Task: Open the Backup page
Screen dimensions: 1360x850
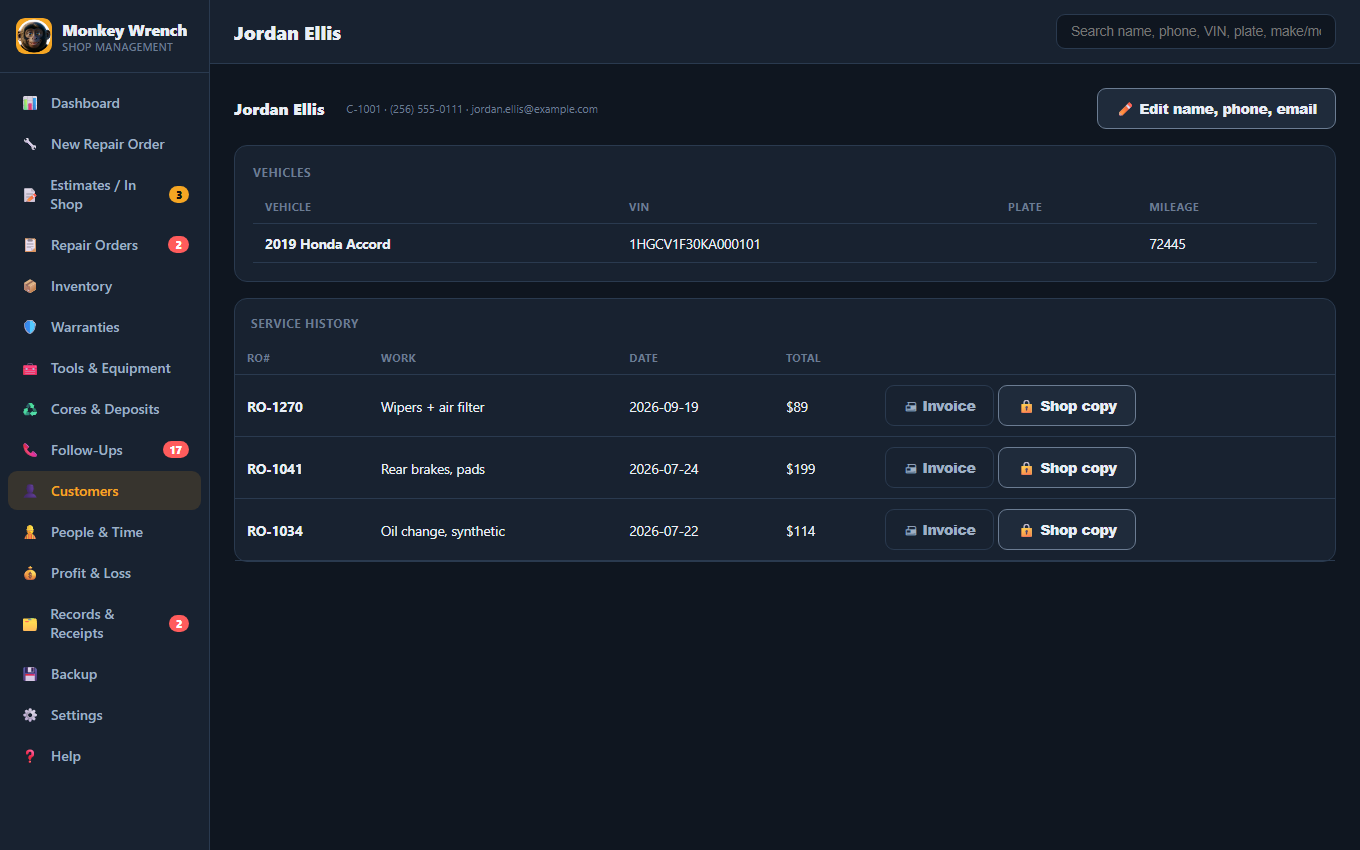Action: point(104,674)
